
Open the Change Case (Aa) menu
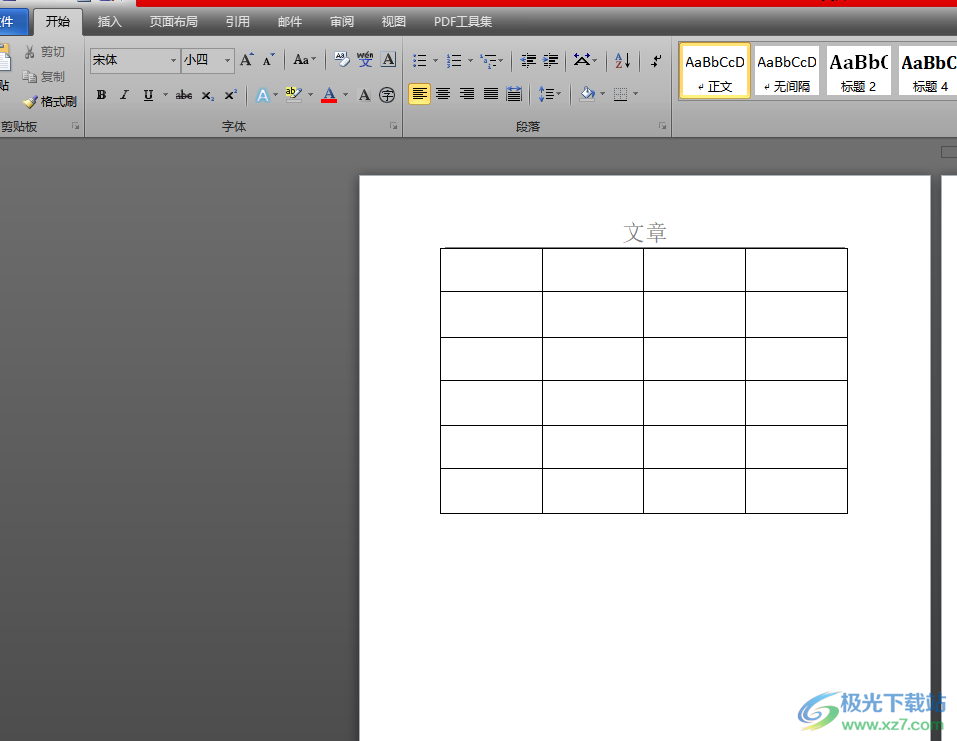pyautogui.click(x=304, y=60)
